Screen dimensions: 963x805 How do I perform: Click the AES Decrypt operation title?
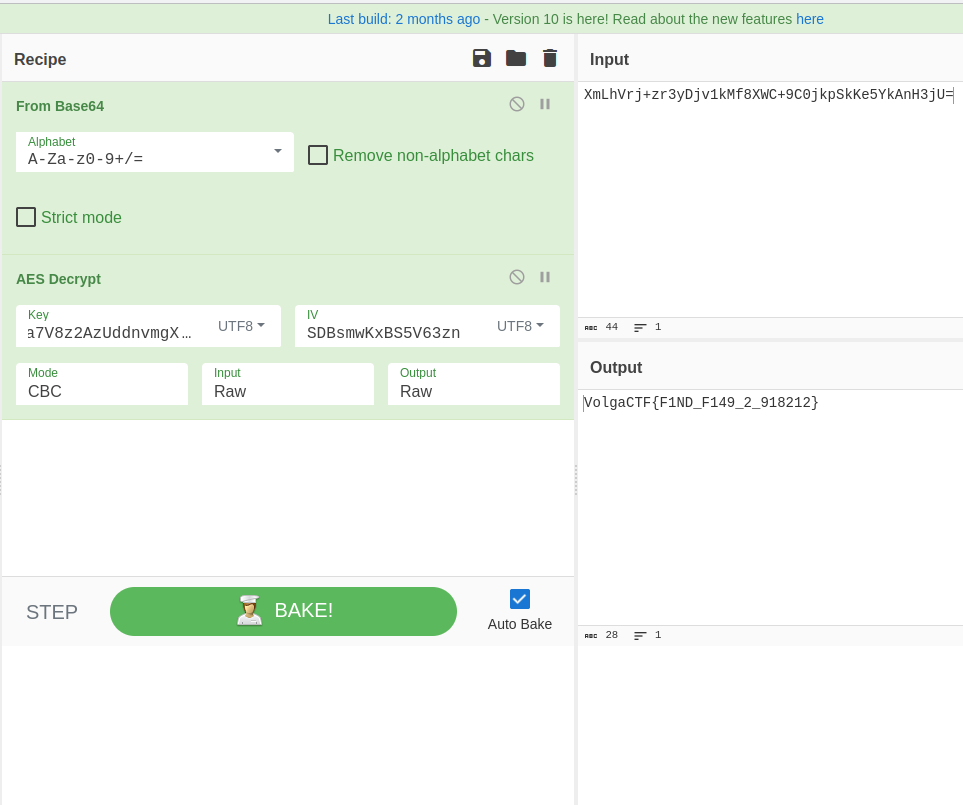58,279
